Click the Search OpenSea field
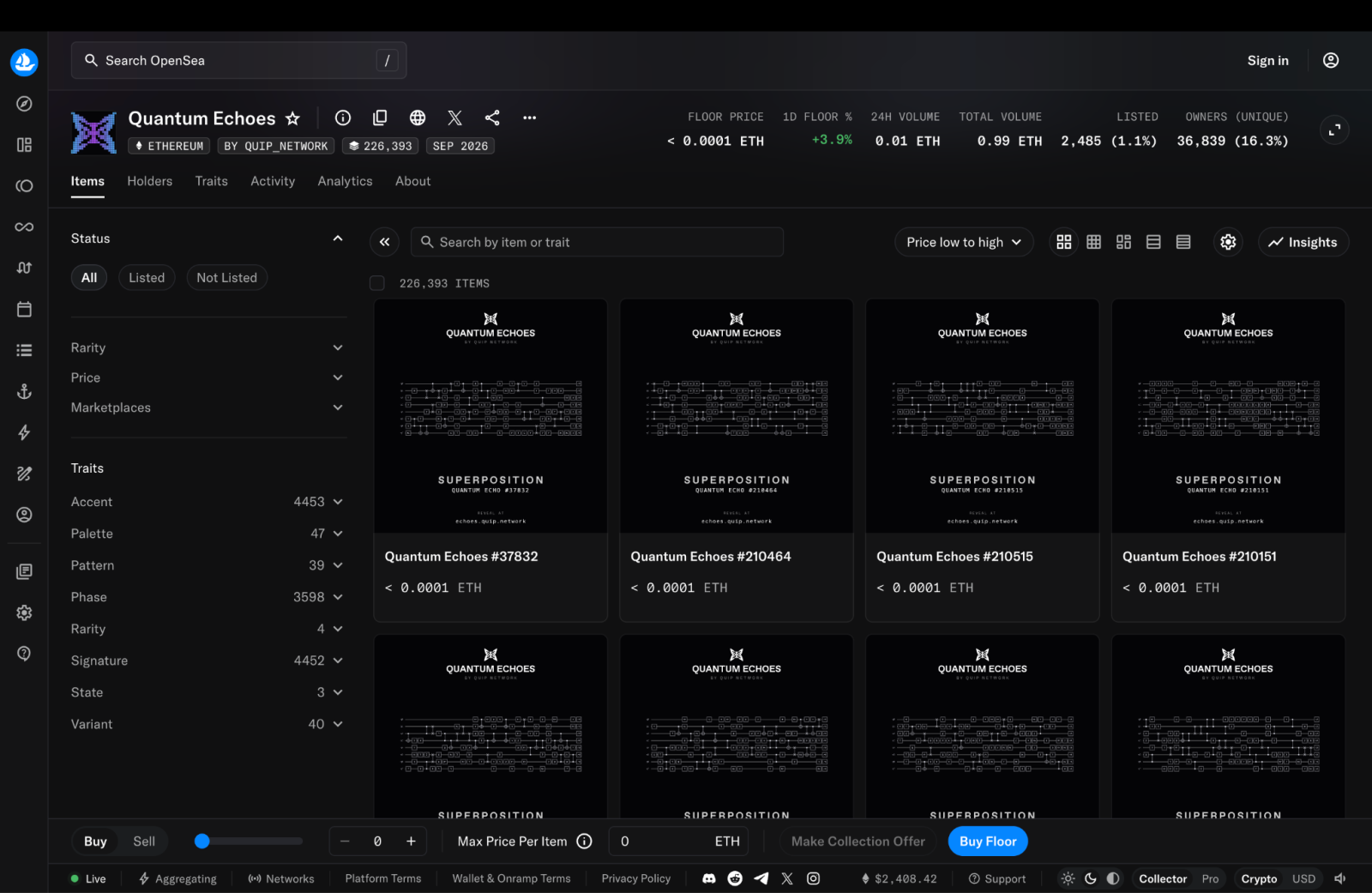 click(238, 60)
